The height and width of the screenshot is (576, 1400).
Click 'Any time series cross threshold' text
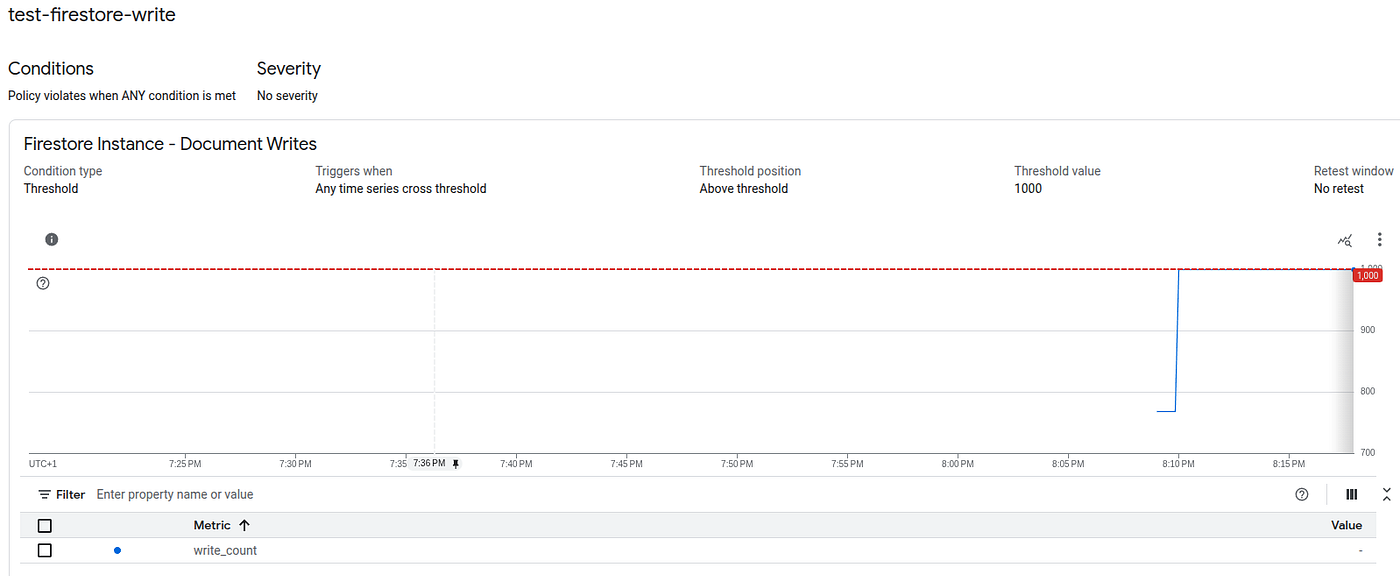[401, 189]
